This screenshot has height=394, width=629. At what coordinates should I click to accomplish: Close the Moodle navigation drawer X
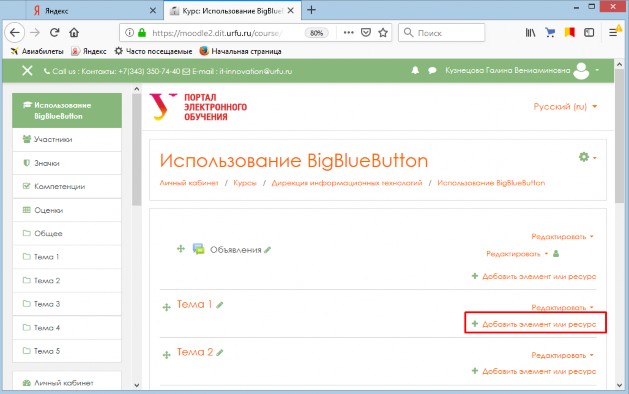click(27, 71)
